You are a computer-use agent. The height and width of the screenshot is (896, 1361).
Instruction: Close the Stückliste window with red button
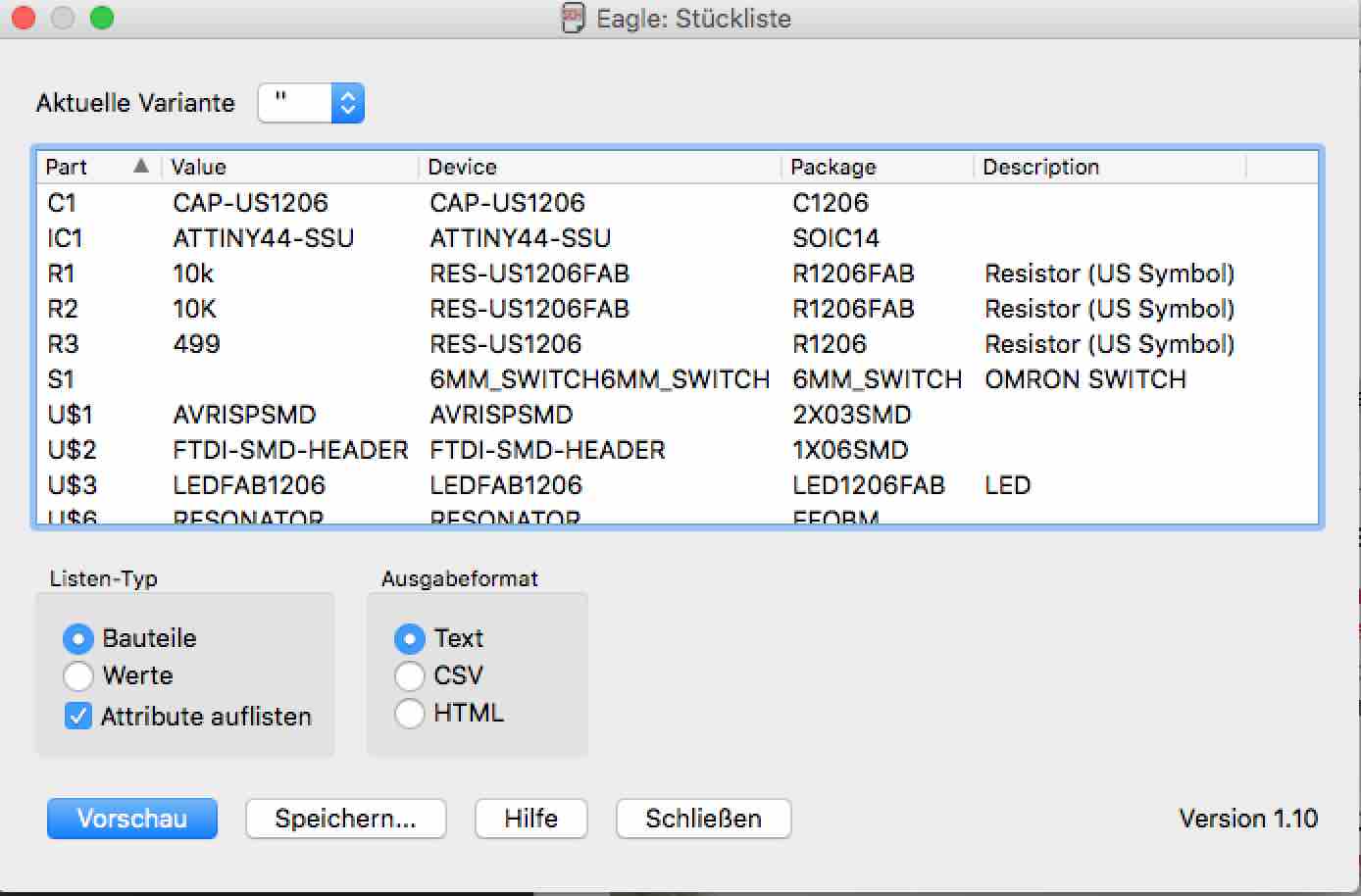click(x=24, y=18)
